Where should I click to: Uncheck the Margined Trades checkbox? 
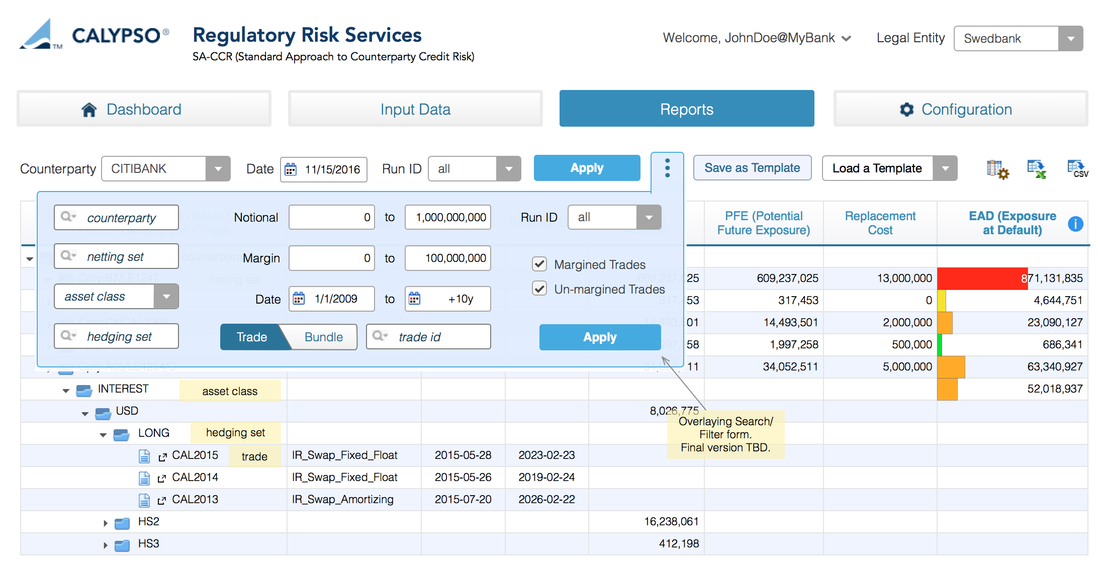click(540, 264)
